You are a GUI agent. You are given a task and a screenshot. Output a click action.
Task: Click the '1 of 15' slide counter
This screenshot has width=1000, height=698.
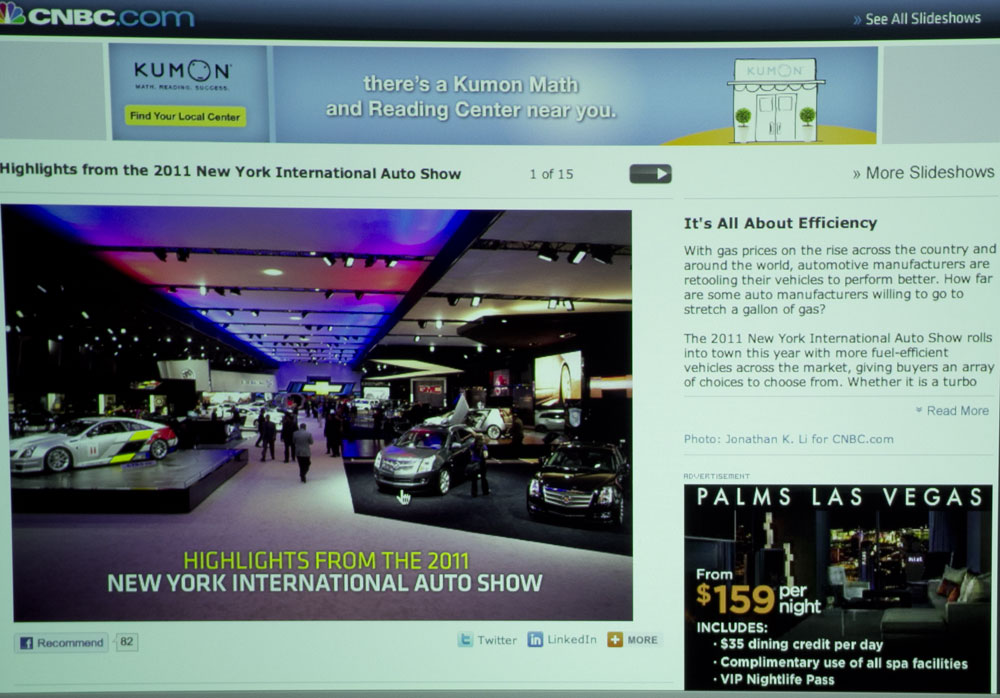(x=551, y=174)
